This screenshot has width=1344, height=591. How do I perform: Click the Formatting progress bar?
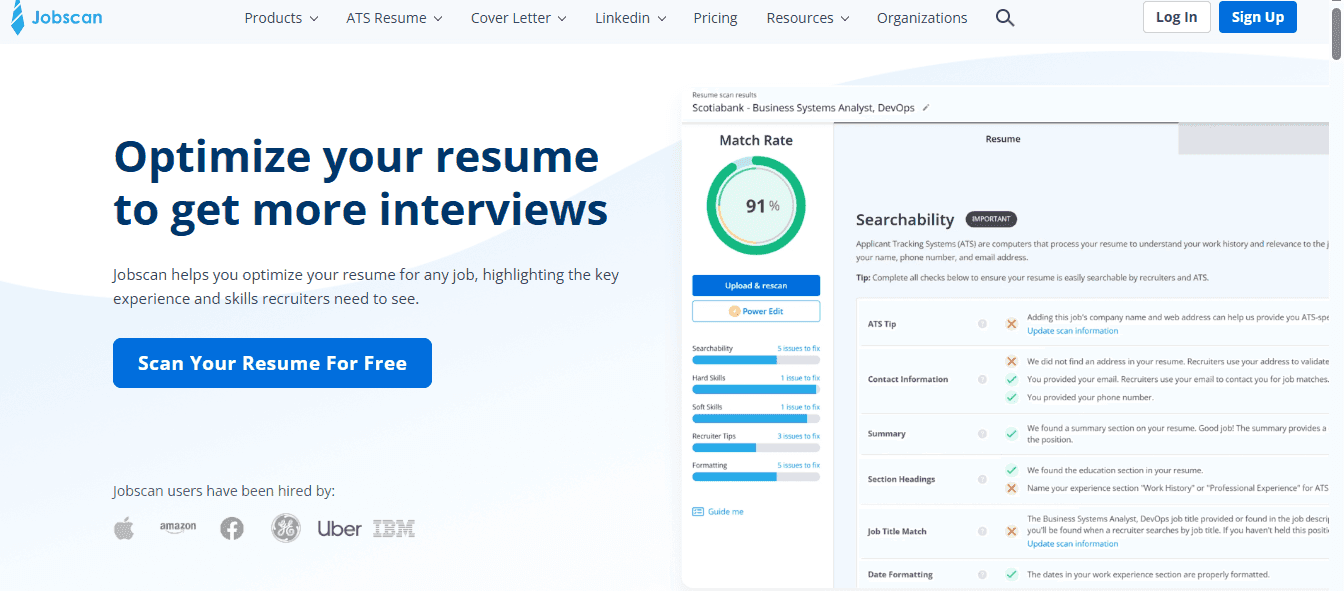coord(756,477)
